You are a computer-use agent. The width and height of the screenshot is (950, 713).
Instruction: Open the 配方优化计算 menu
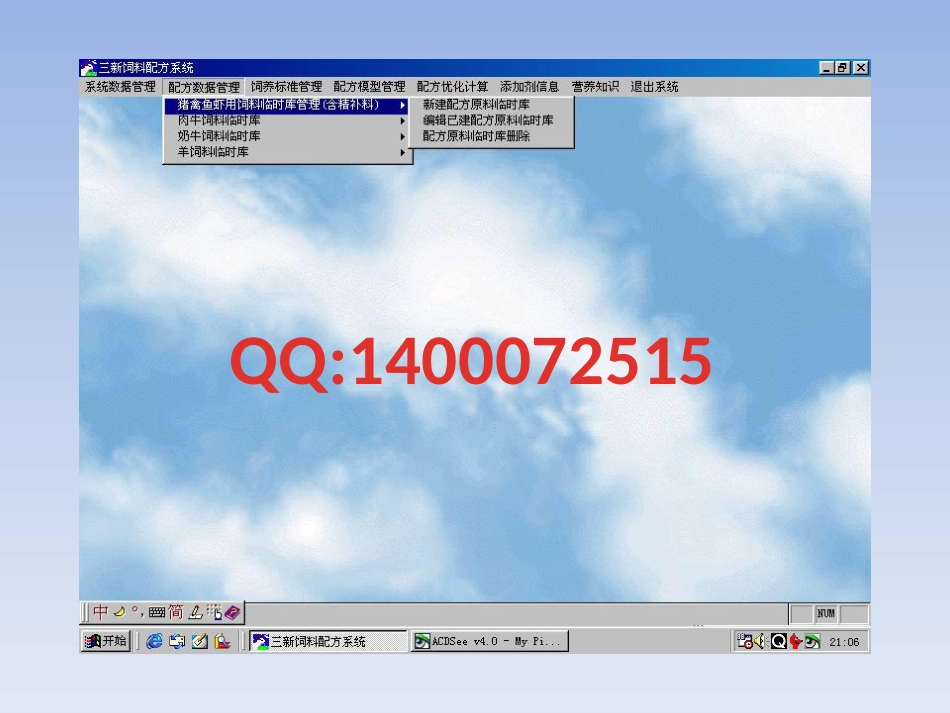(453, 87)
